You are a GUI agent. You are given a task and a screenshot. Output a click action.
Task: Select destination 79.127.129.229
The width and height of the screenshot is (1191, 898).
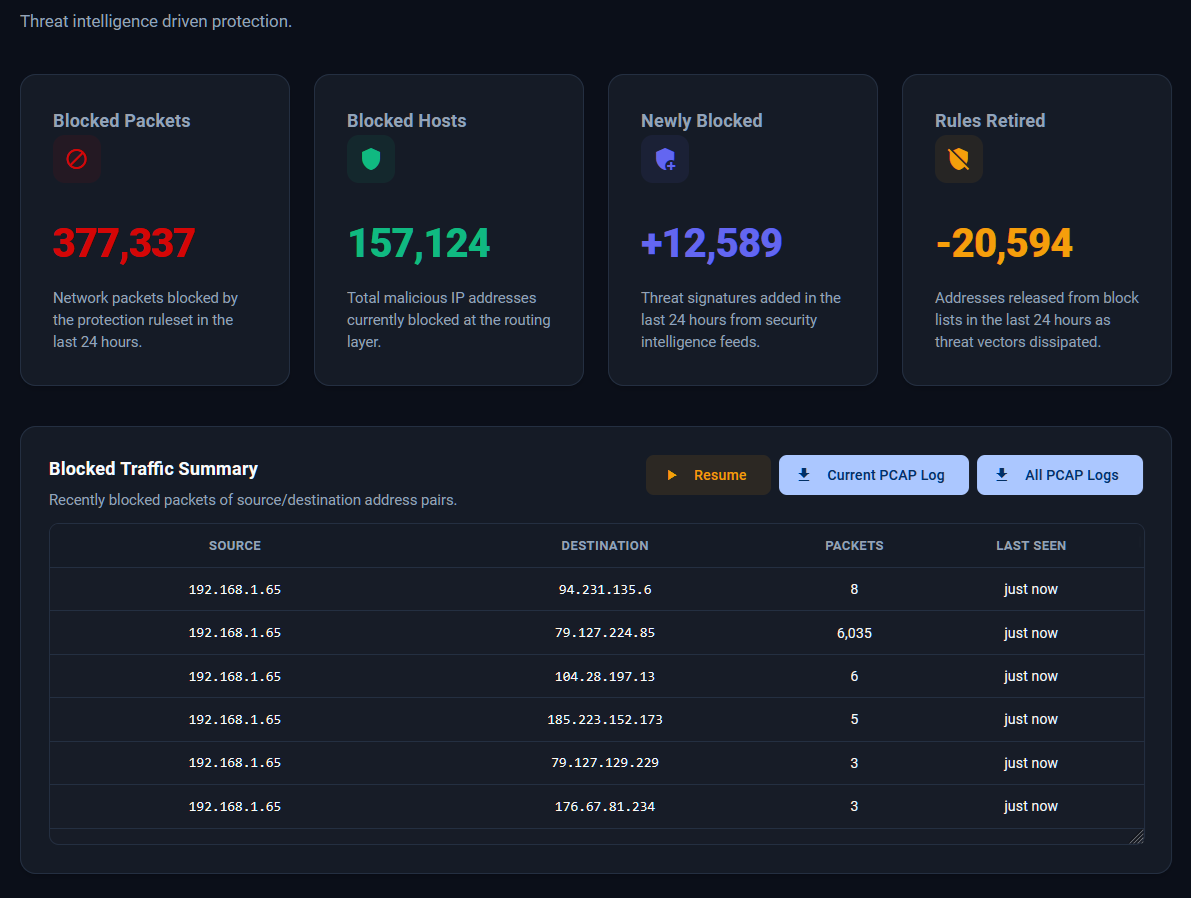coord(605,763)
